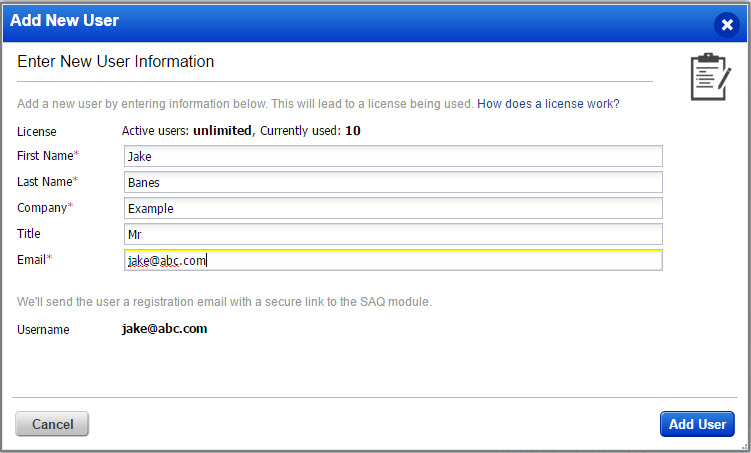Select the Last Name field containing Banes

pos(393,182)
